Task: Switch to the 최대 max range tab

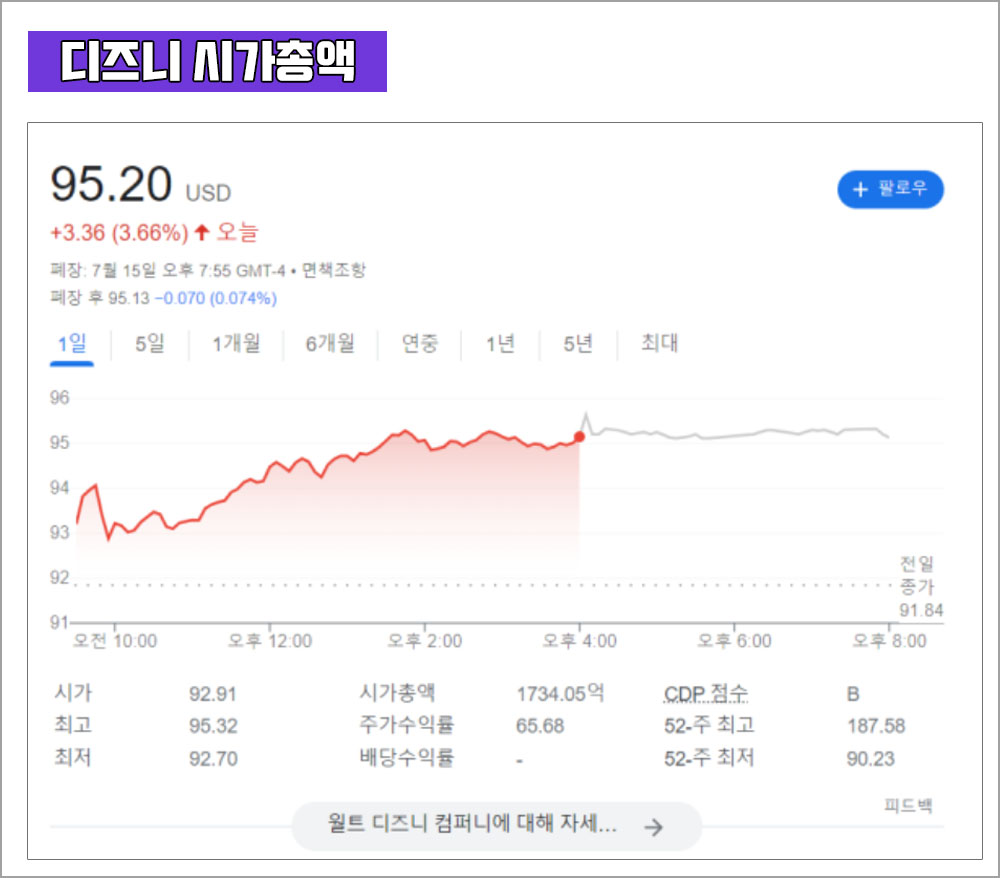Action: [x=659, y=344]
